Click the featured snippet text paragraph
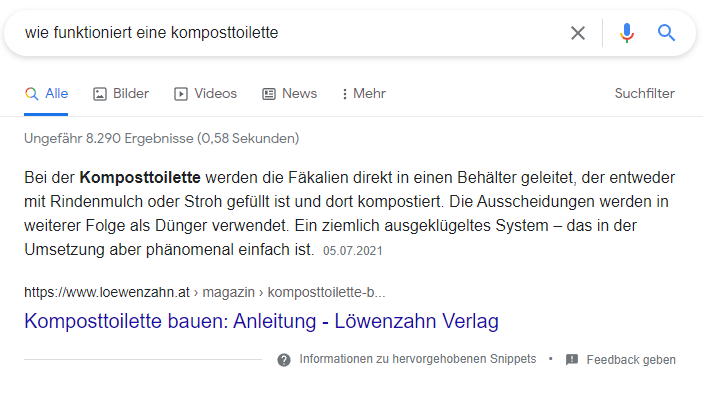This screenshot has width=703, height=396. [350, 213]
